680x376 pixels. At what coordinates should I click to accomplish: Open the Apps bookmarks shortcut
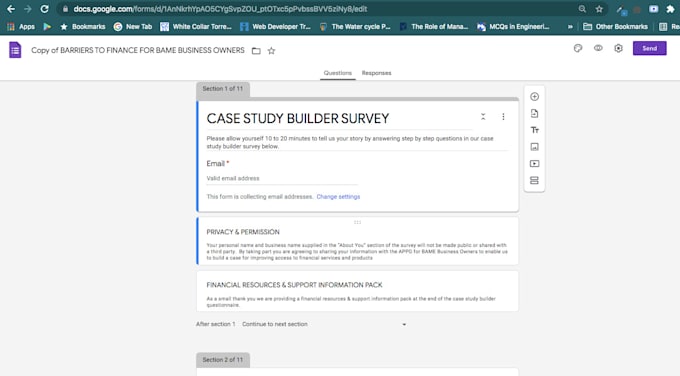click(x=21, y=26)
